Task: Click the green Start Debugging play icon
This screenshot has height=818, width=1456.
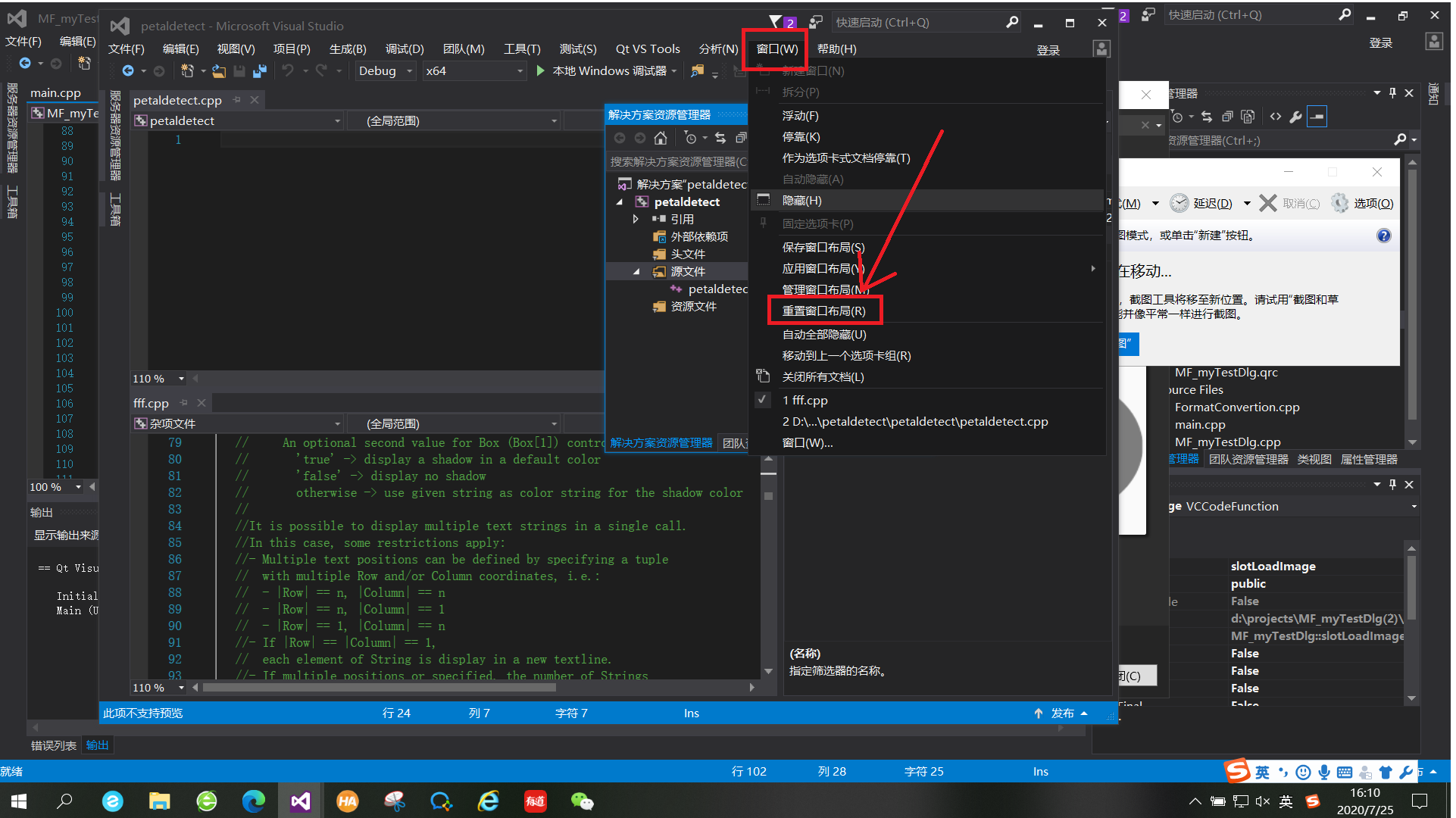Action: pyautogui.click(x=540, y=71)
